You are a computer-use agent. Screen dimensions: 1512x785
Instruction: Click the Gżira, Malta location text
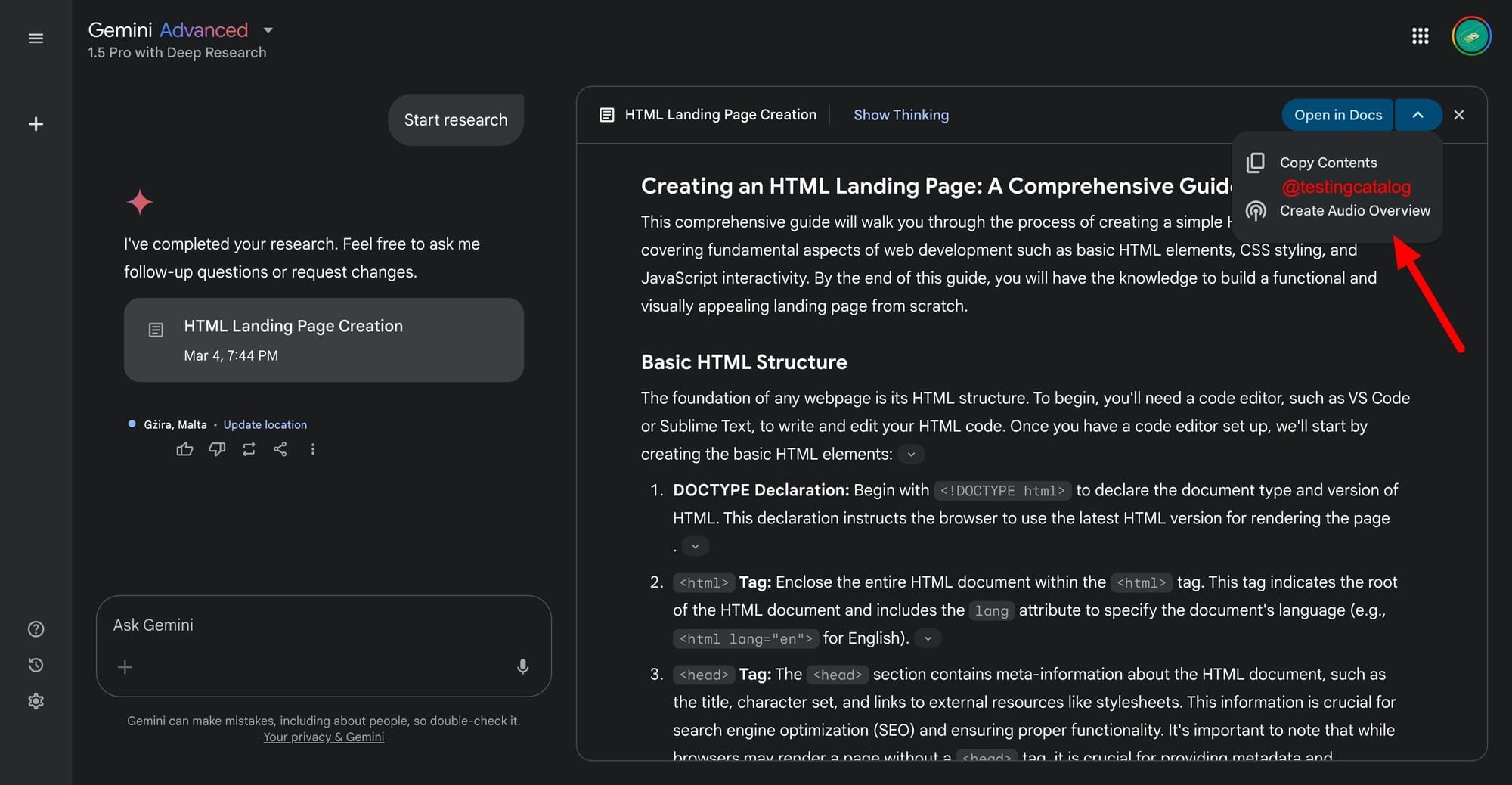point(175,424)
